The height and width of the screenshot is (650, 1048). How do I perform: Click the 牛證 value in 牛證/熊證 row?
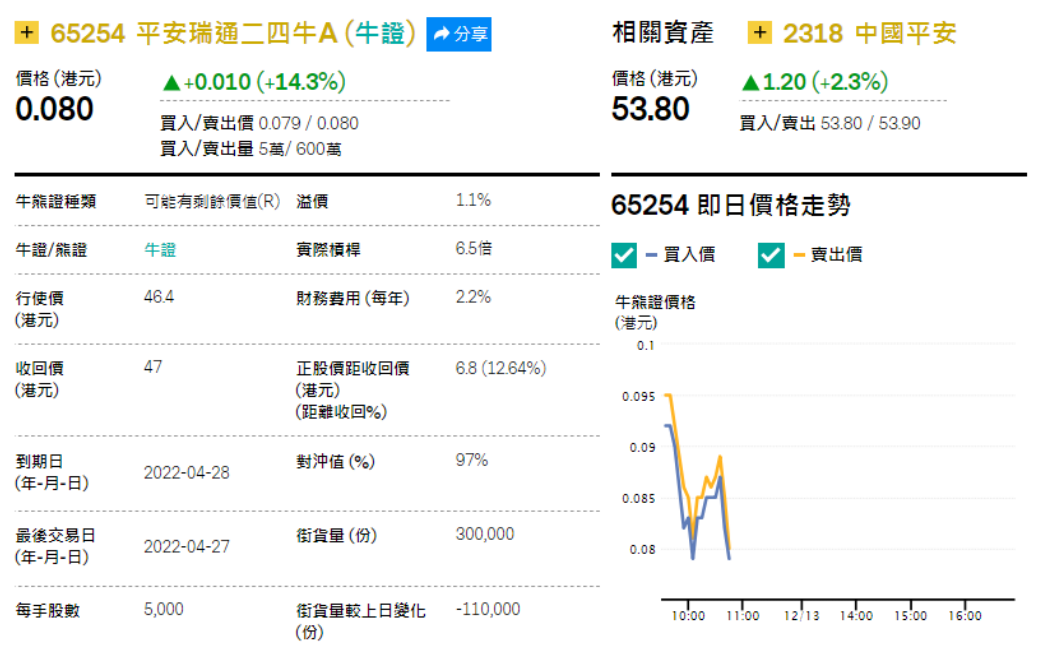(160, 250)
